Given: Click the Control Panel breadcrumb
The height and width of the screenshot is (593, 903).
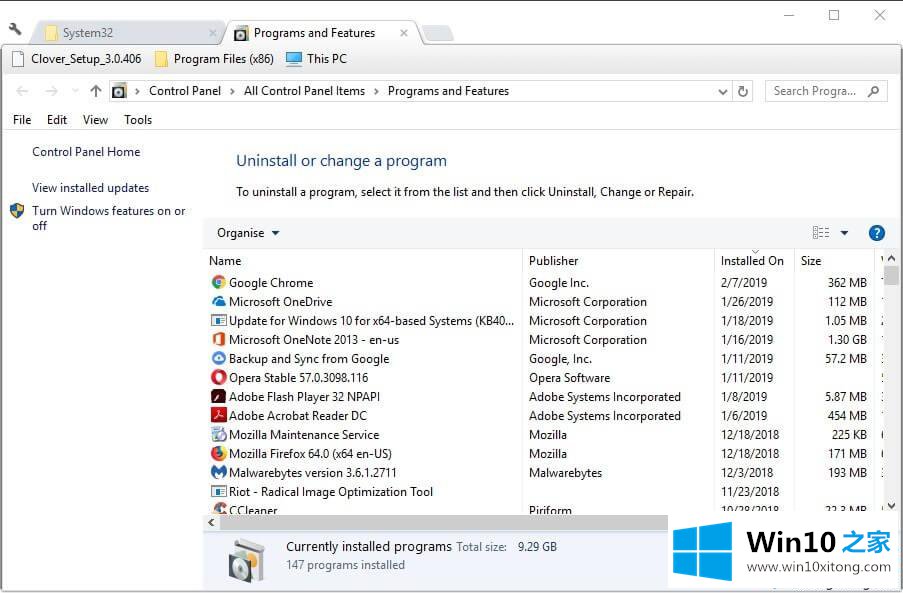Looking at the screenshot, I should pyautogui.click(x=185, y=91).
